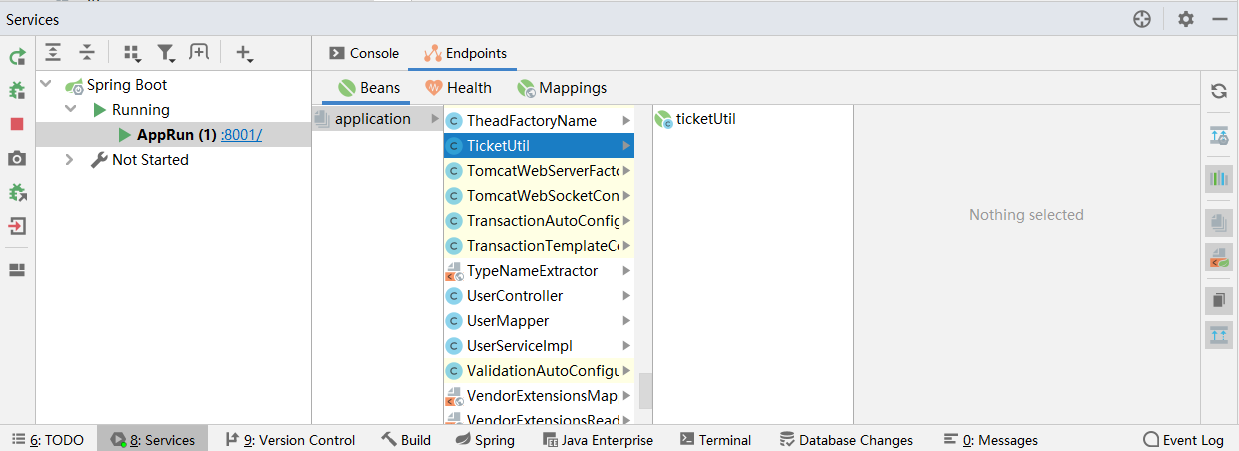This screenshot has height=451, width=1239.
Task: Open the Build tool window
Action: pyautogui.click(x=406, y=440)
